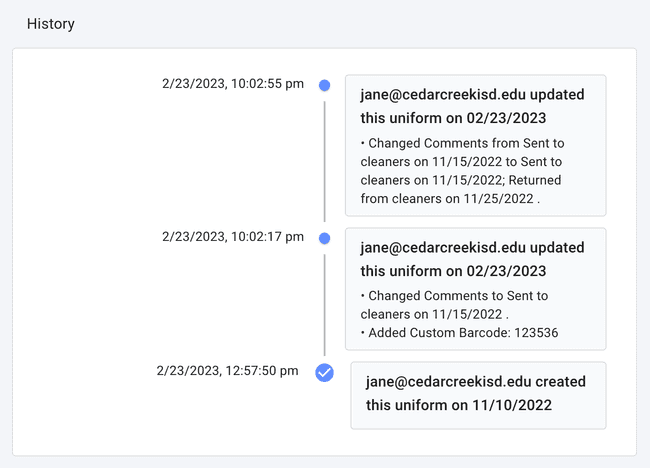Click the timeline line above the checkmark icon
Image resolution: width=650 pixels, height=468 pixels.
point(324,305)
